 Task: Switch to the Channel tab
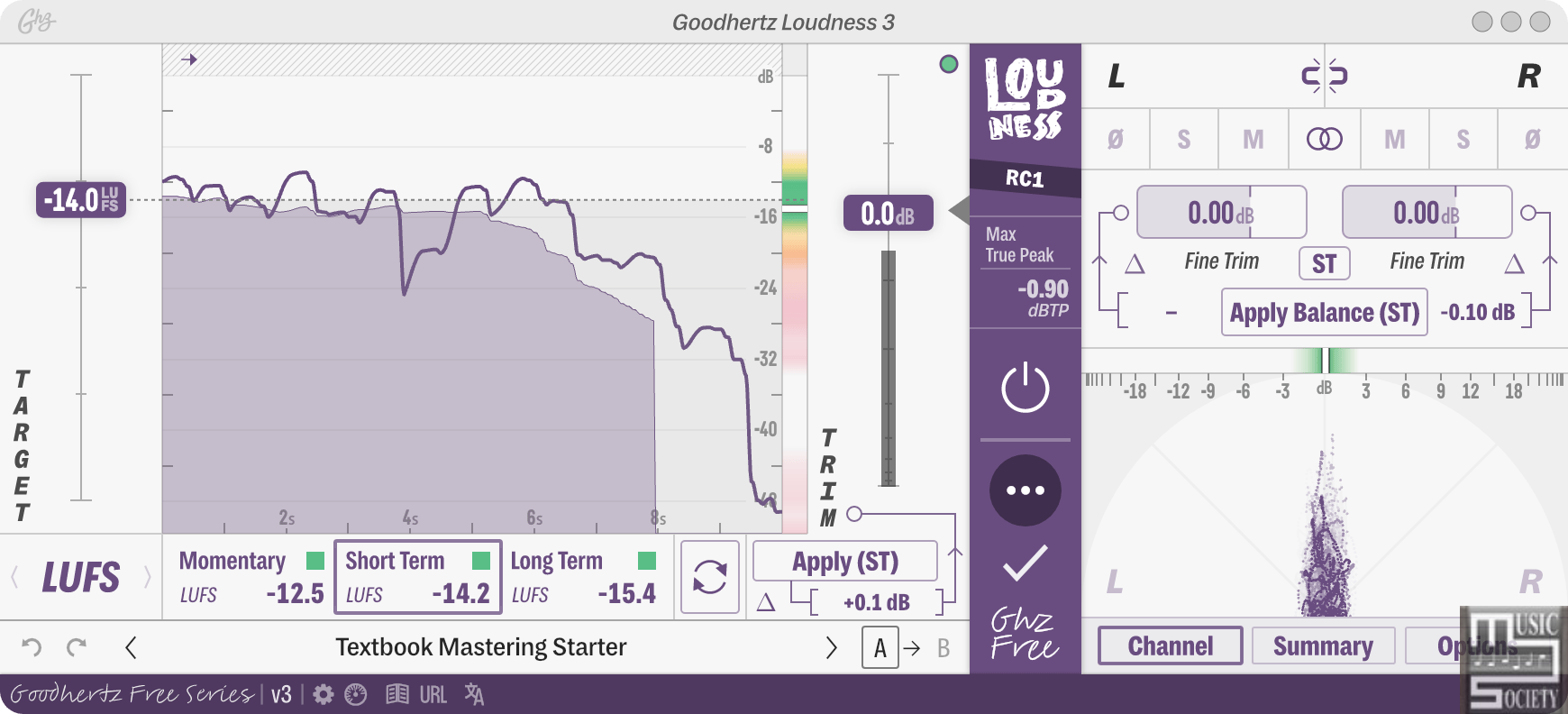1171,646
